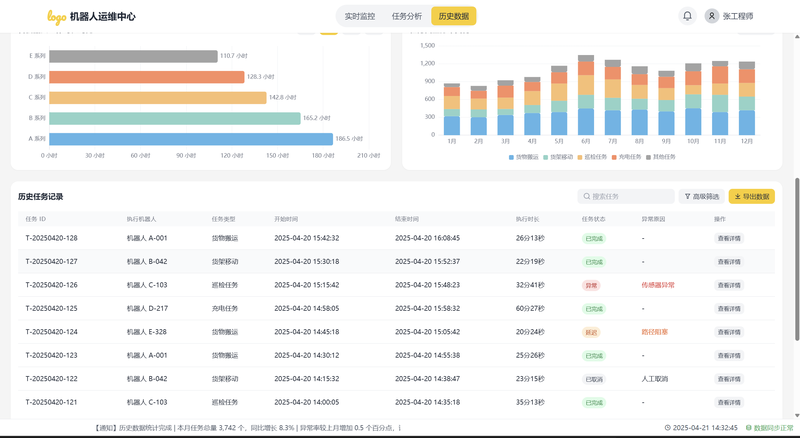The image size is (800, 438).
Task: Click the 12月 stacked bar
Action: point(747,98)
